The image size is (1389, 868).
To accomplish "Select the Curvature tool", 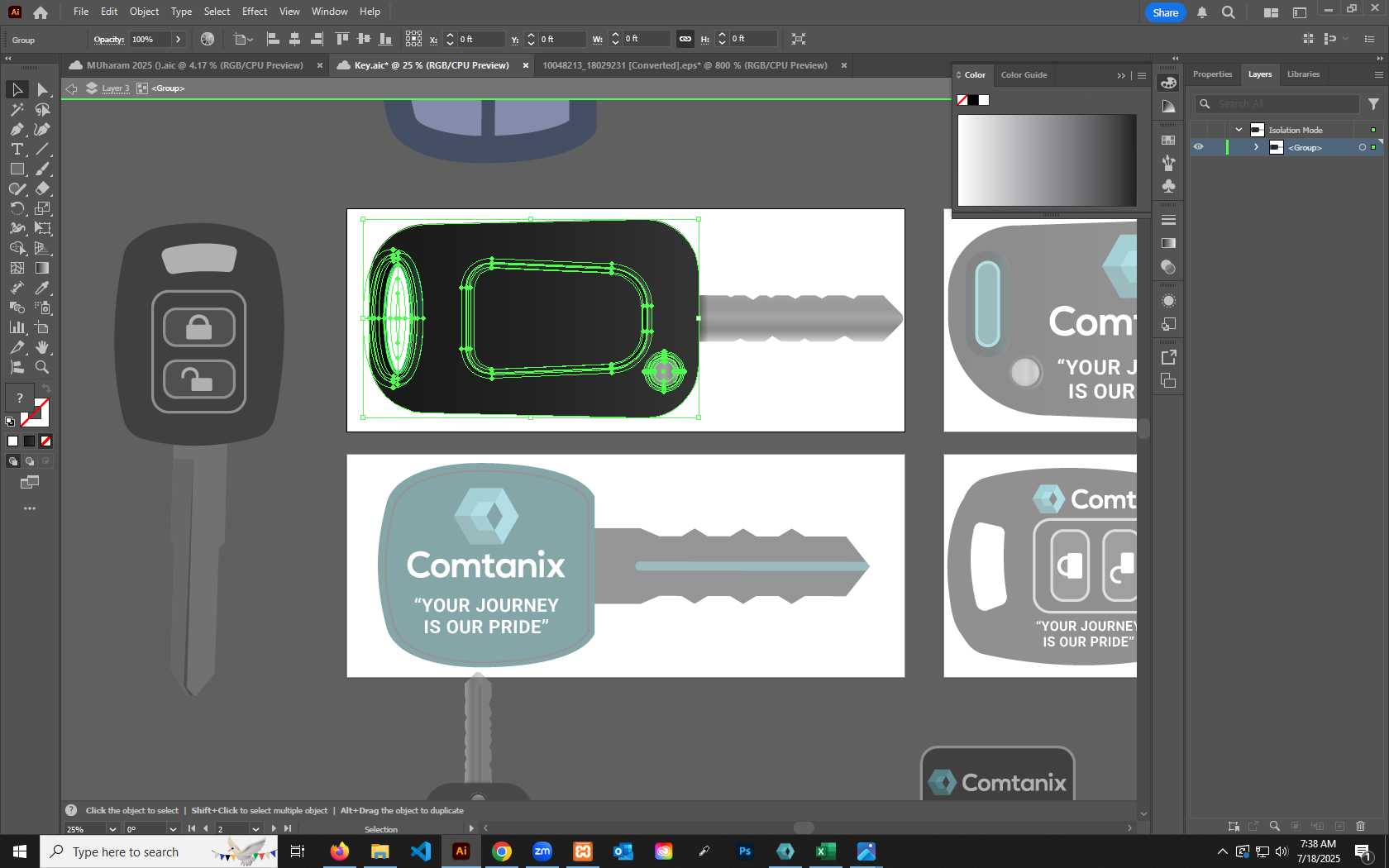I will [x=43, y=129].
